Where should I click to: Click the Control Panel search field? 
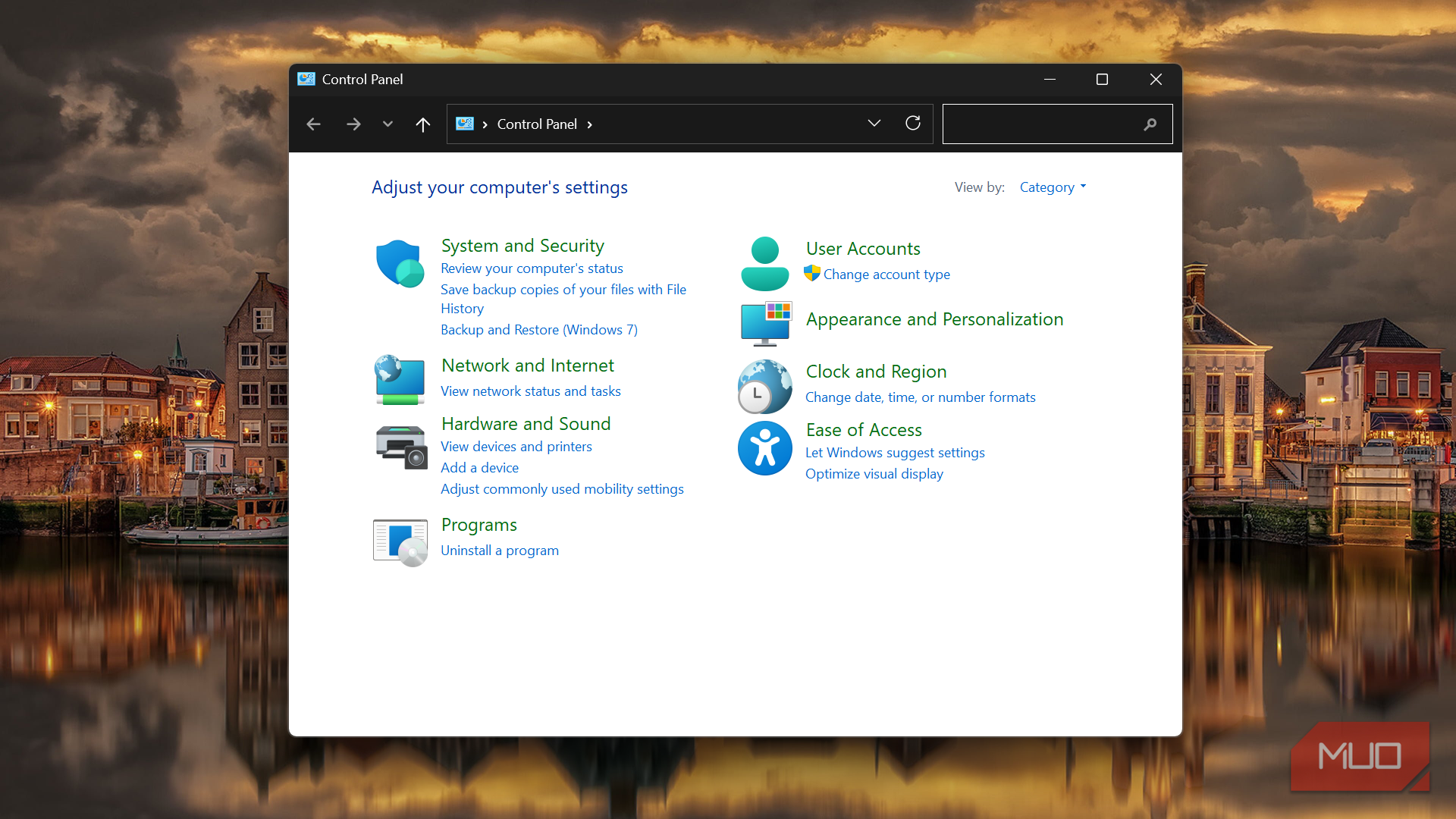1057,124
